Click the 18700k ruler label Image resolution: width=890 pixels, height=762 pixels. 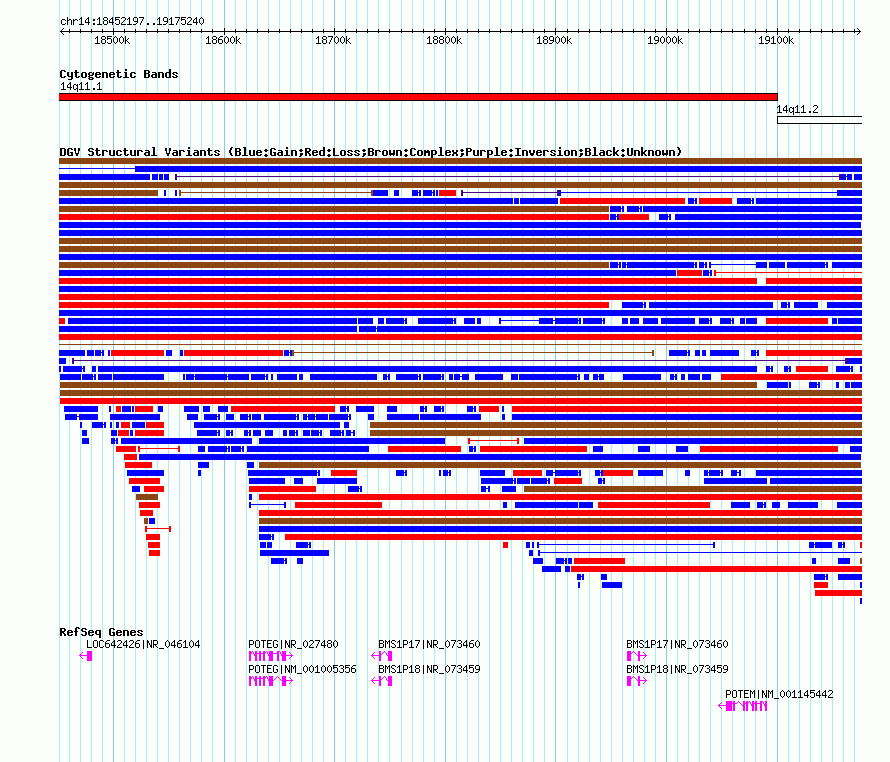[333, 41]
